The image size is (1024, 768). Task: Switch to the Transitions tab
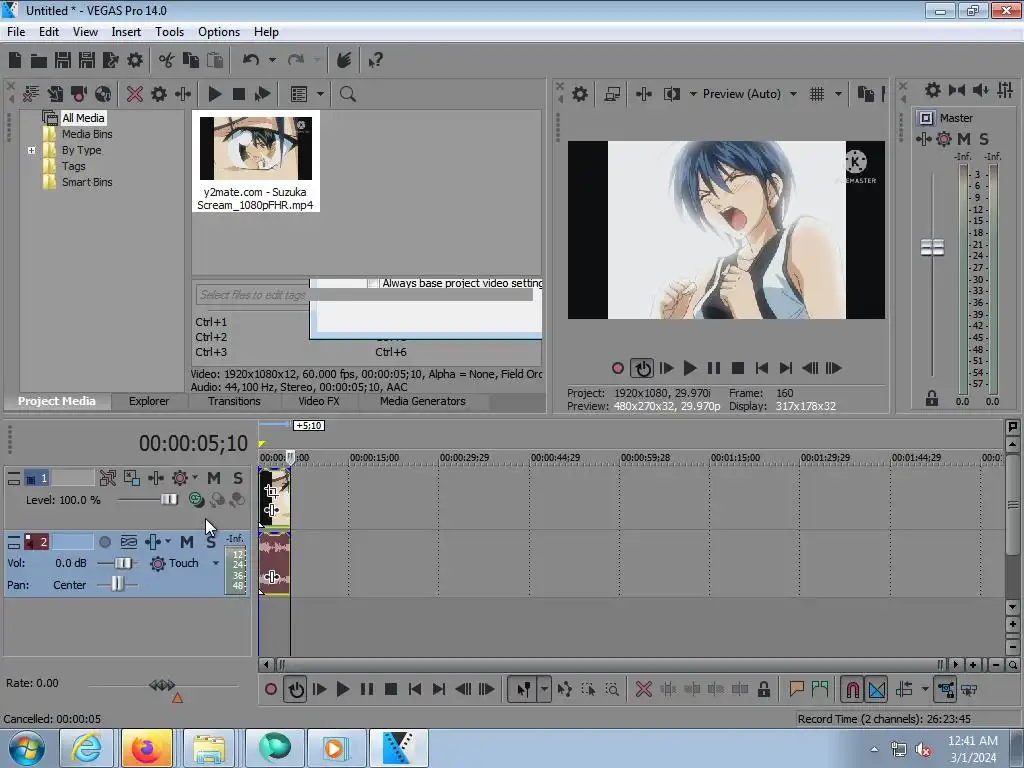(234, 401)
